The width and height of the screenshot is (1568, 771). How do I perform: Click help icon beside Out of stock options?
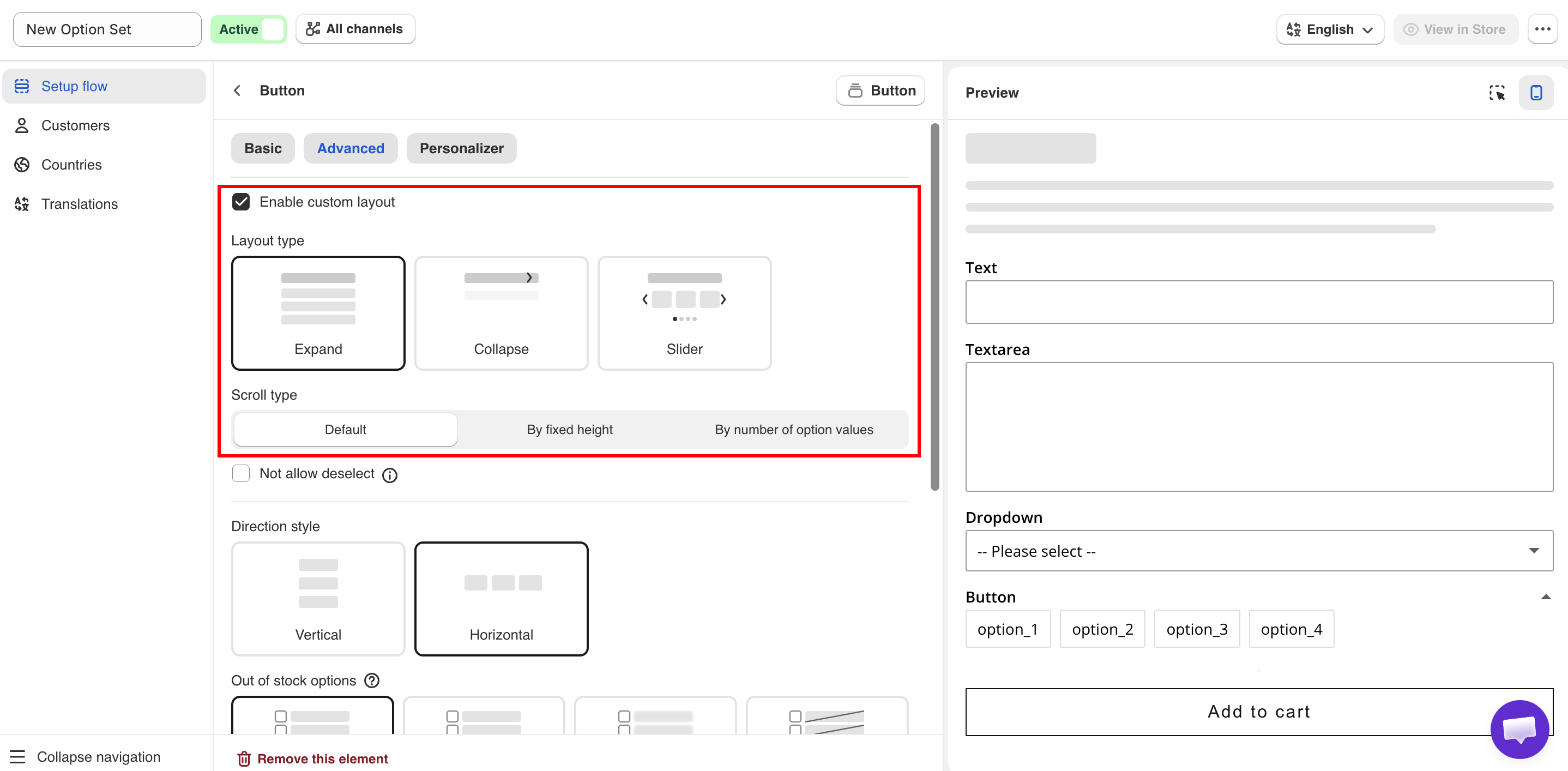coord(372,680)
